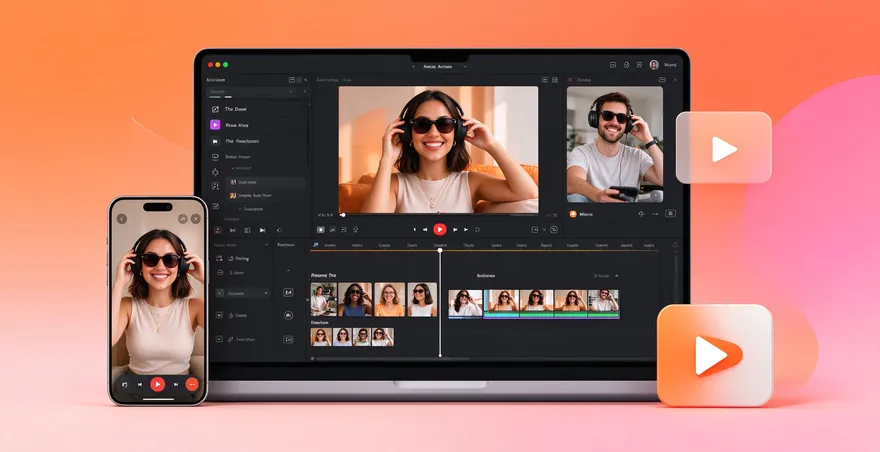Screen dimensions: 880x452
Task: Toggle the bottom track's square visibility box
Action: [x=219, y=339]
